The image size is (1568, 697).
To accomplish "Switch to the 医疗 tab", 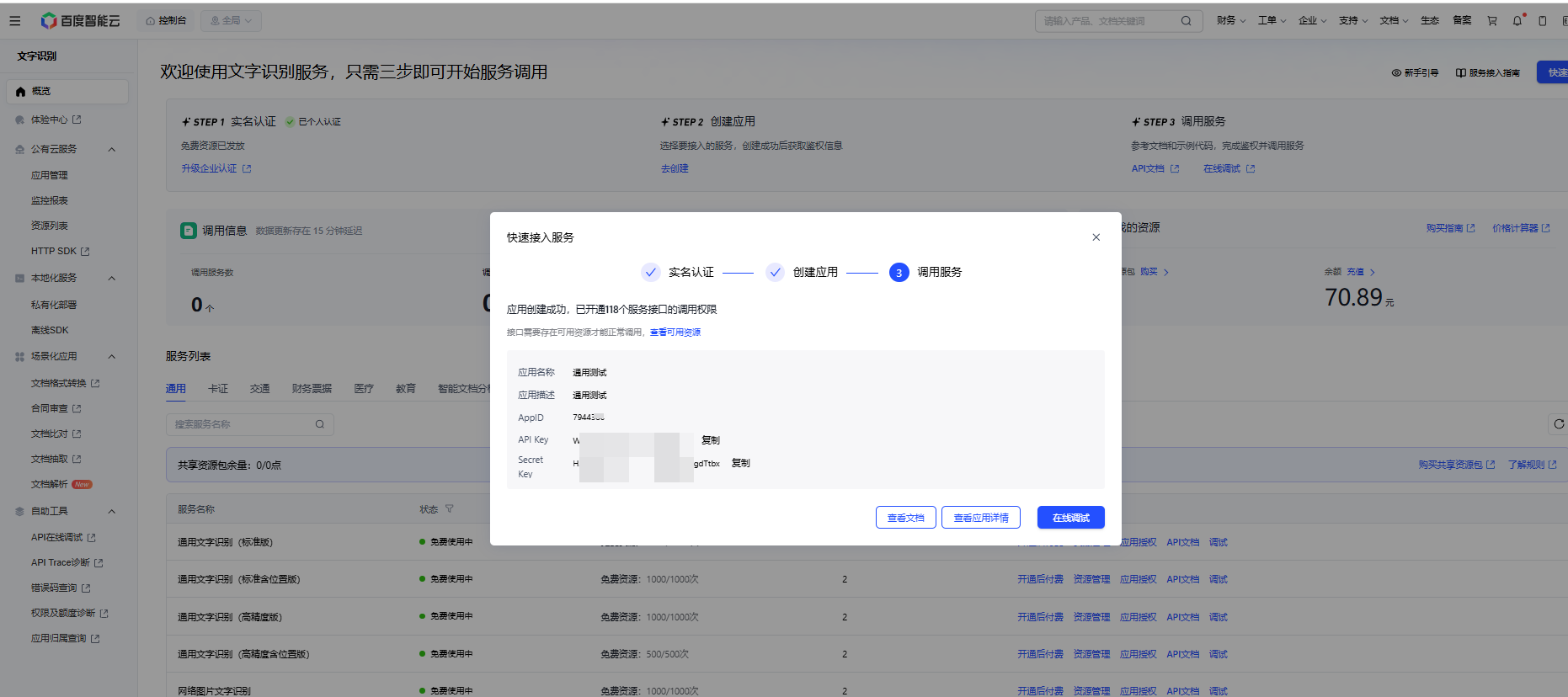I will [x=364, y=389].
